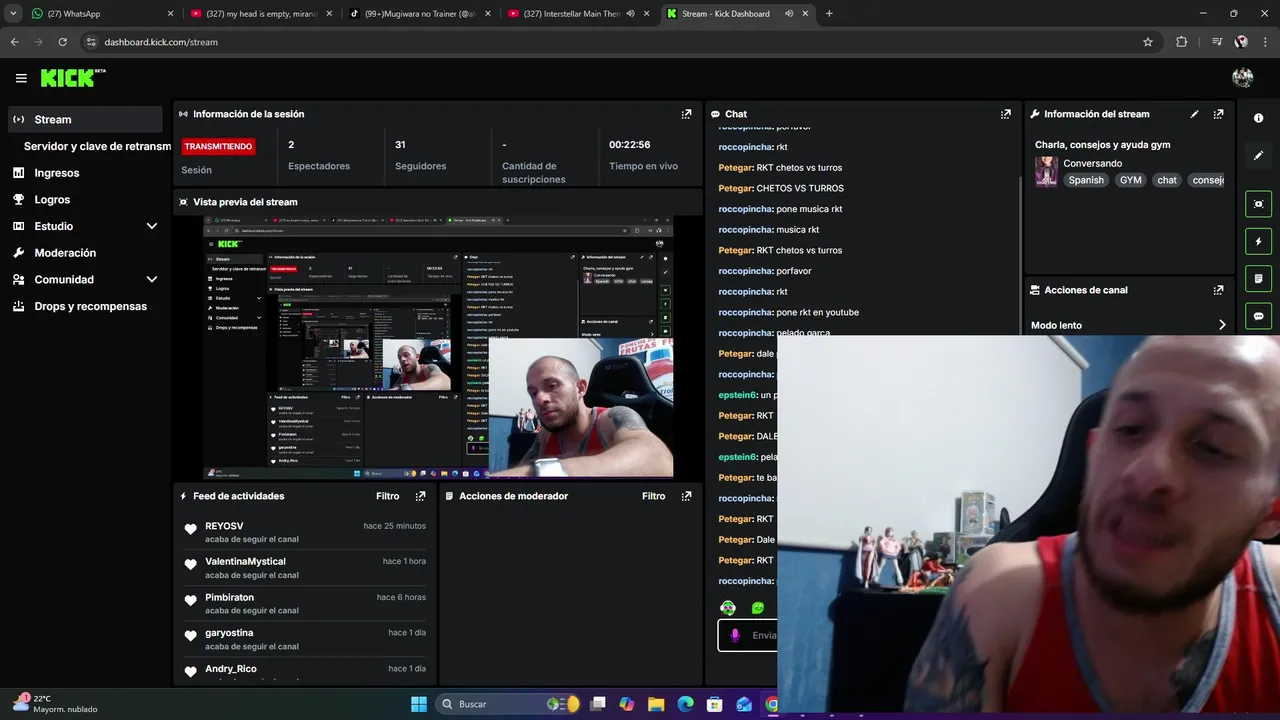Reload the page
This screenshot has height=720, width=1280.
tap(62, 42)
